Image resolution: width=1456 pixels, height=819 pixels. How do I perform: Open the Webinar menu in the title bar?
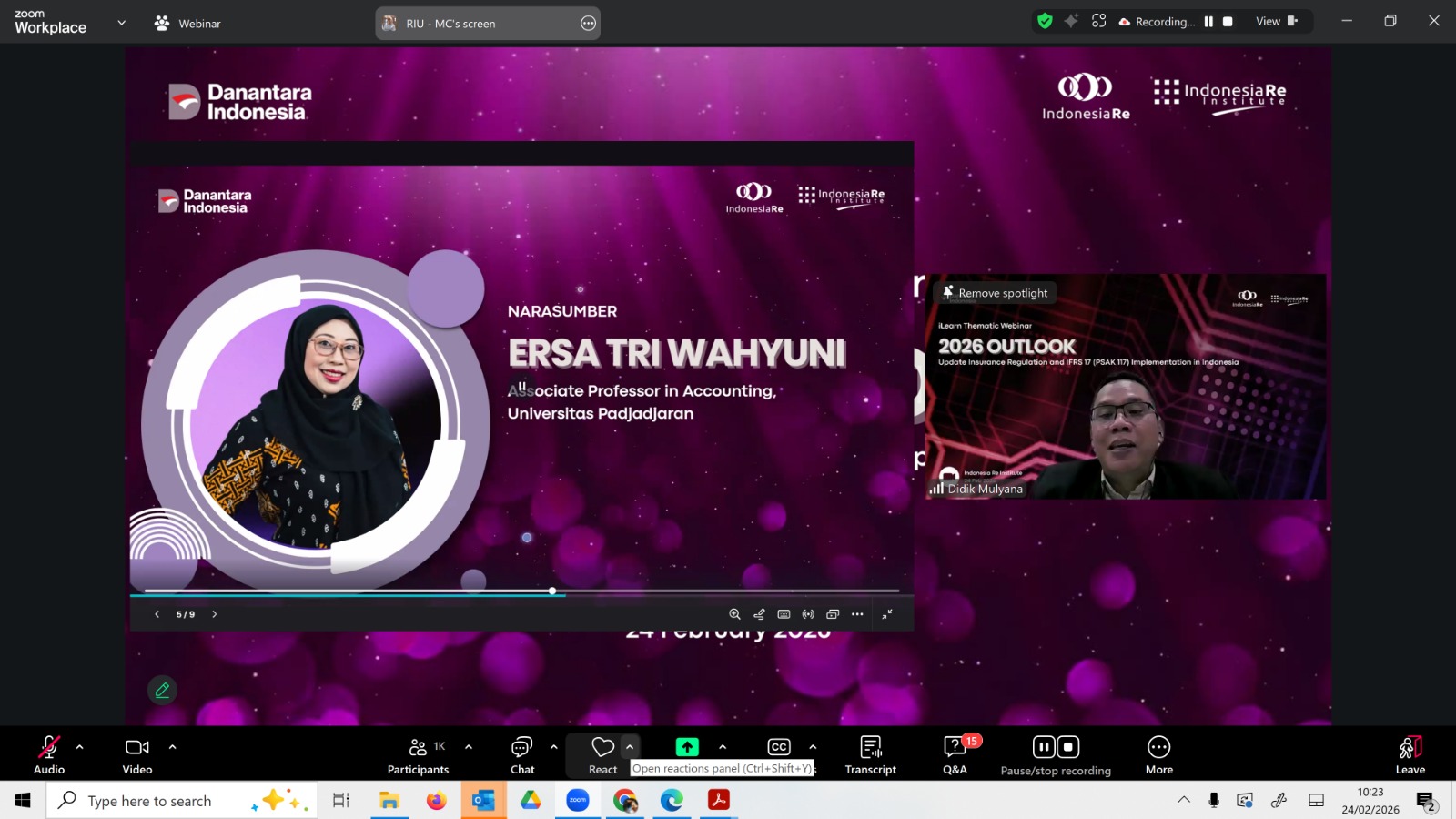click(x=188, y=24)
